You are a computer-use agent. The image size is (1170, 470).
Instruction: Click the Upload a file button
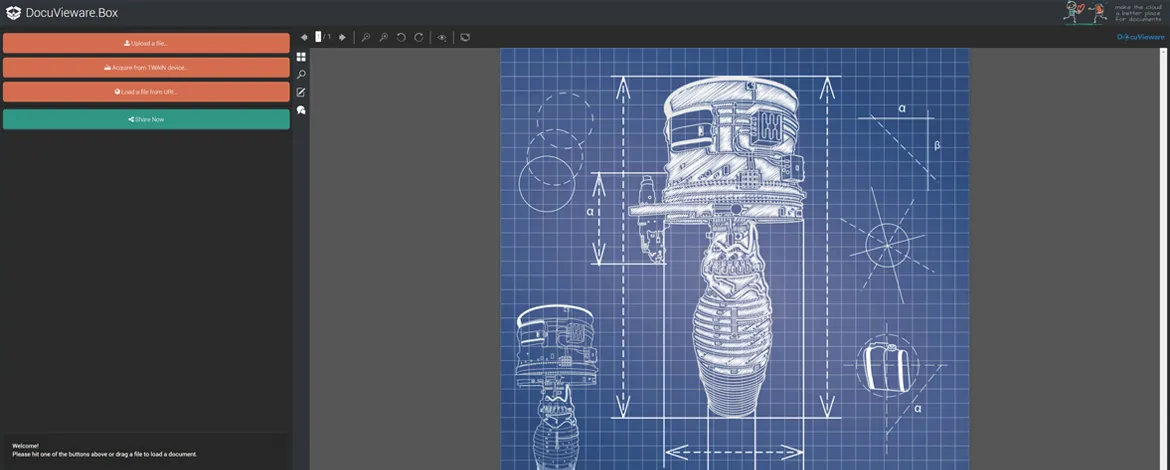tap(146, 43)
